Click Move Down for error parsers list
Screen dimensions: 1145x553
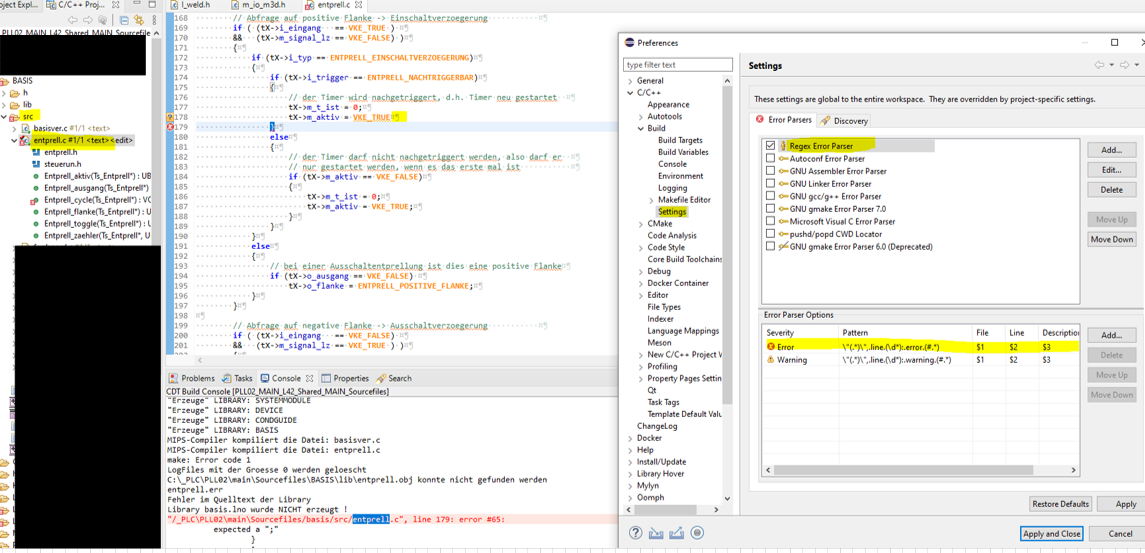(1111, 239)
